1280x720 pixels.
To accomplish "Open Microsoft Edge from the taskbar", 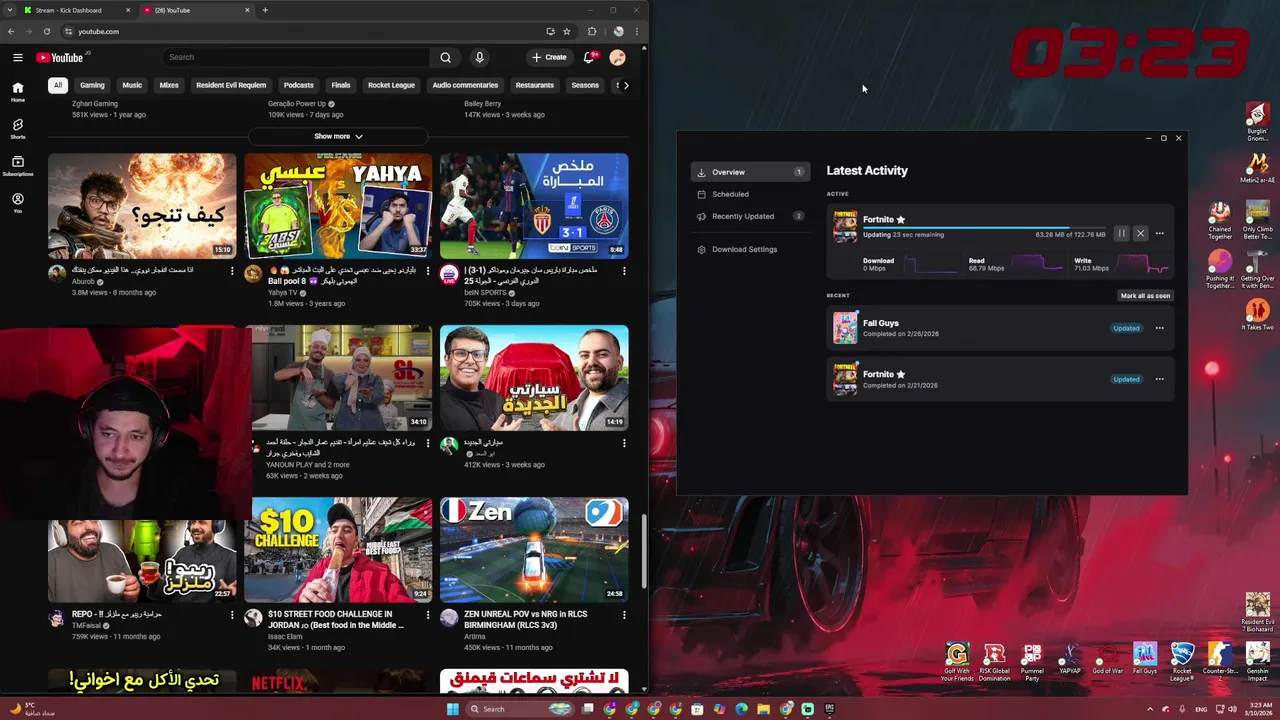I will click(x=741, y=709).
